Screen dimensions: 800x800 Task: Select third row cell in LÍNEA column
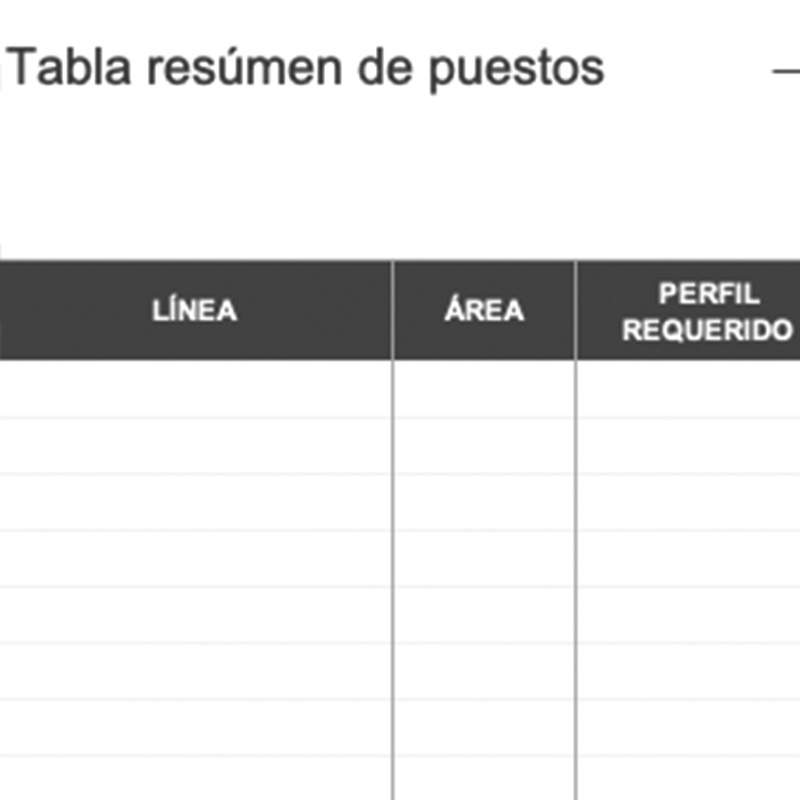click(195, 502)
